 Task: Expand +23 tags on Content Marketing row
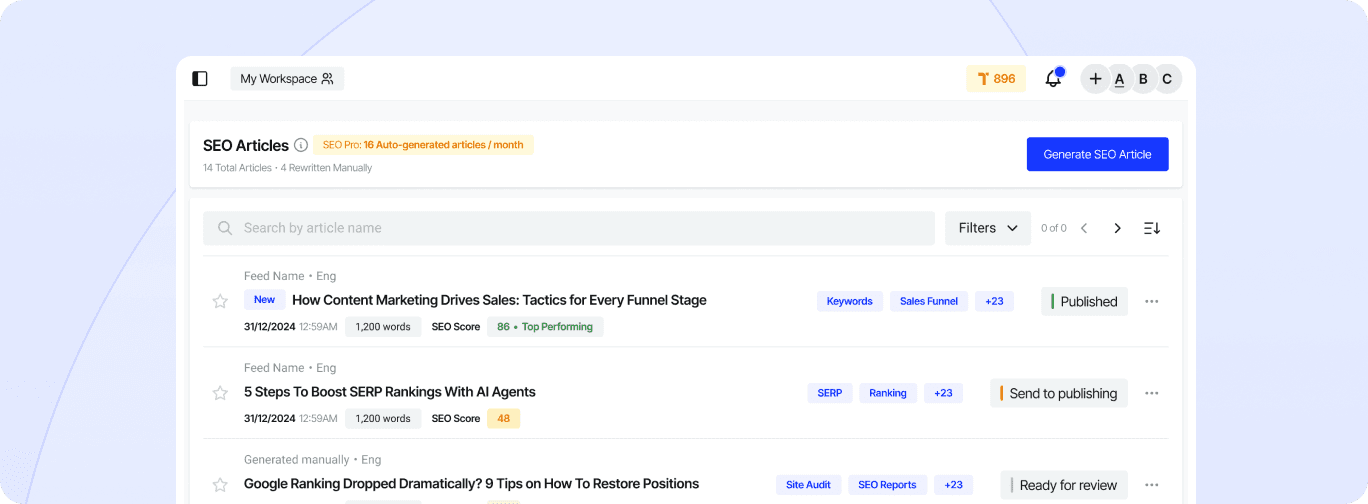click(994, 301)
